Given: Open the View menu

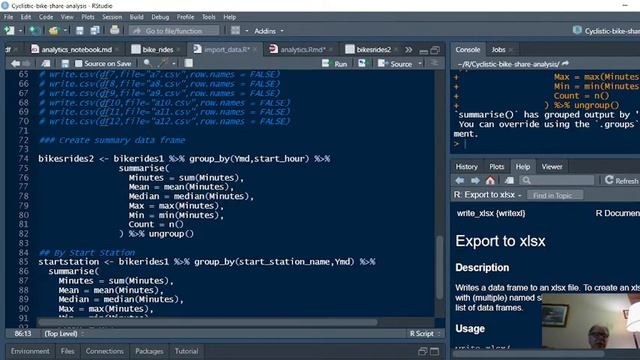Looking at the screenshot, I should (x=67, y=17).
